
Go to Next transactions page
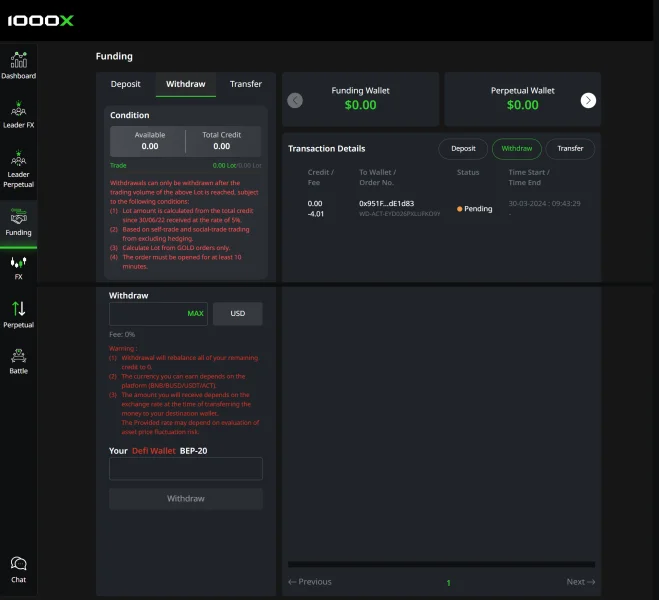[x=580, y=582]
